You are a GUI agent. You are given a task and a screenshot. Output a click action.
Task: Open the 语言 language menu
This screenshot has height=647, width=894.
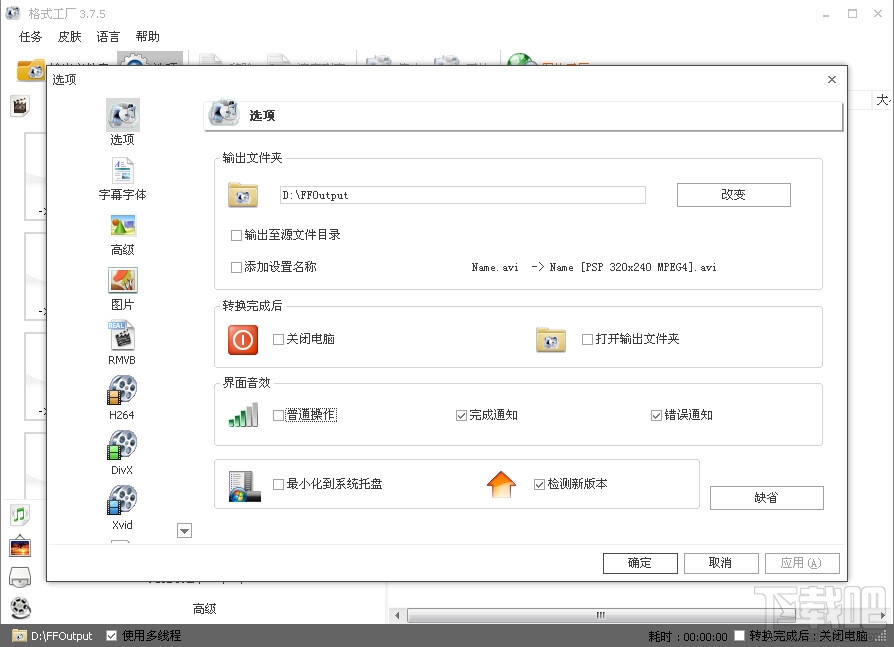point(107,36)
